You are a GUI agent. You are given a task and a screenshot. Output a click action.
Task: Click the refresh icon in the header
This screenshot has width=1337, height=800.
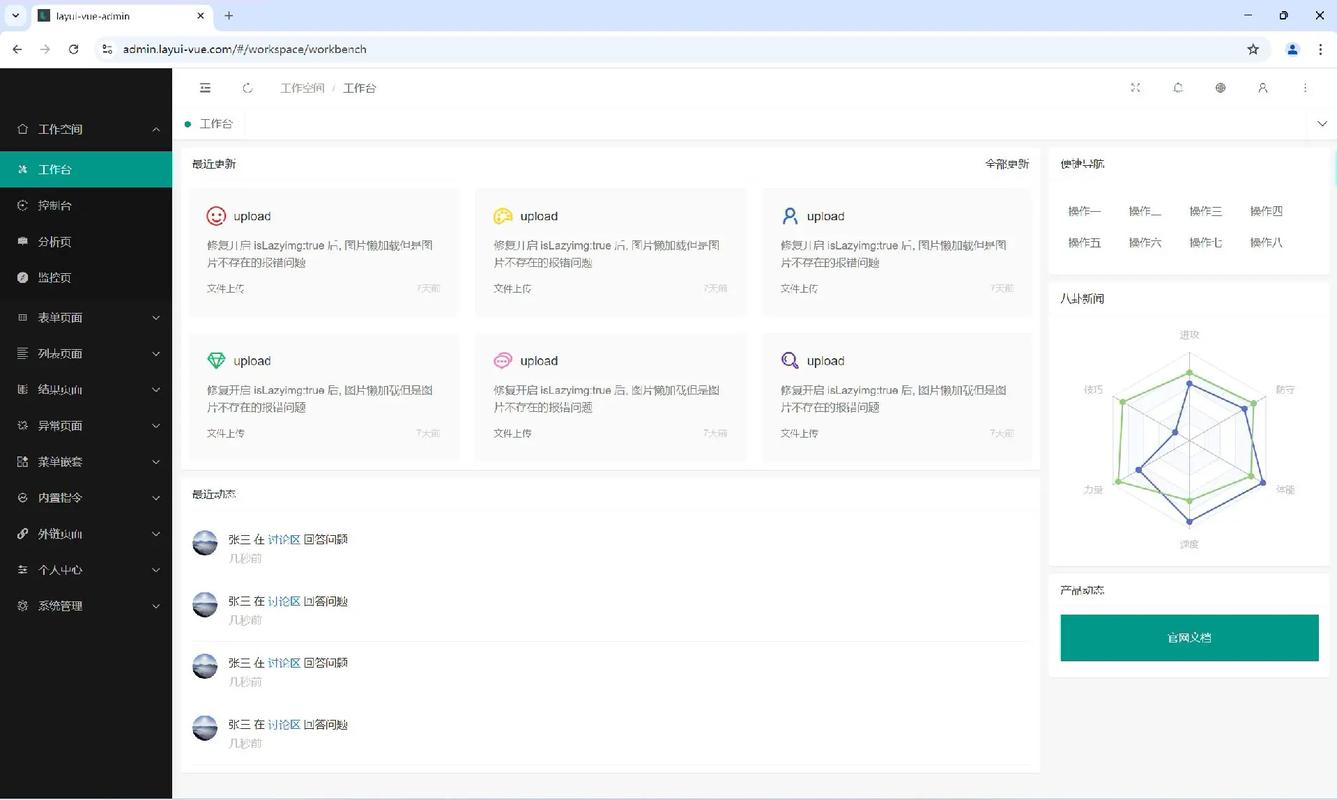248,88
